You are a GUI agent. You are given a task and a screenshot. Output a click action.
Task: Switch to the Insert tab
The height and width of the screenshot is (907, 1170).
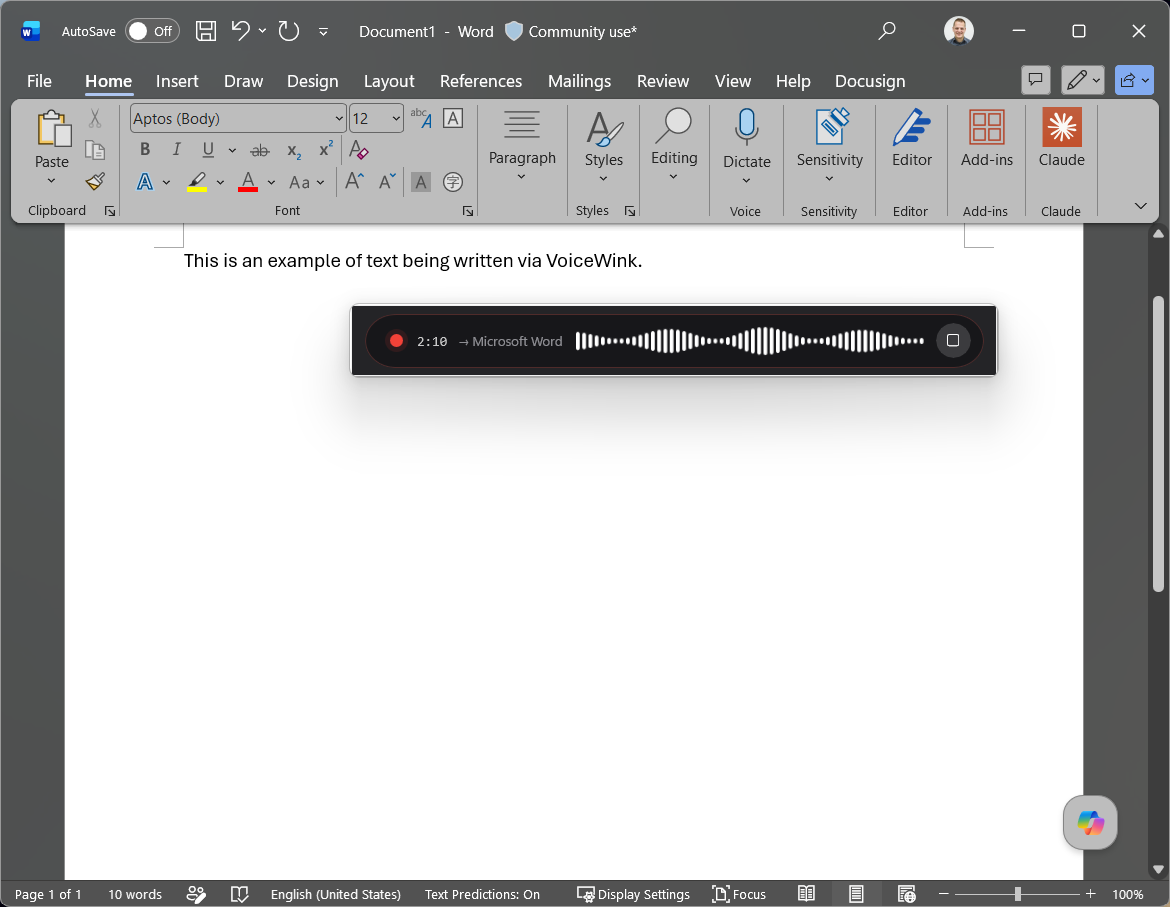[x=177, y=81]
